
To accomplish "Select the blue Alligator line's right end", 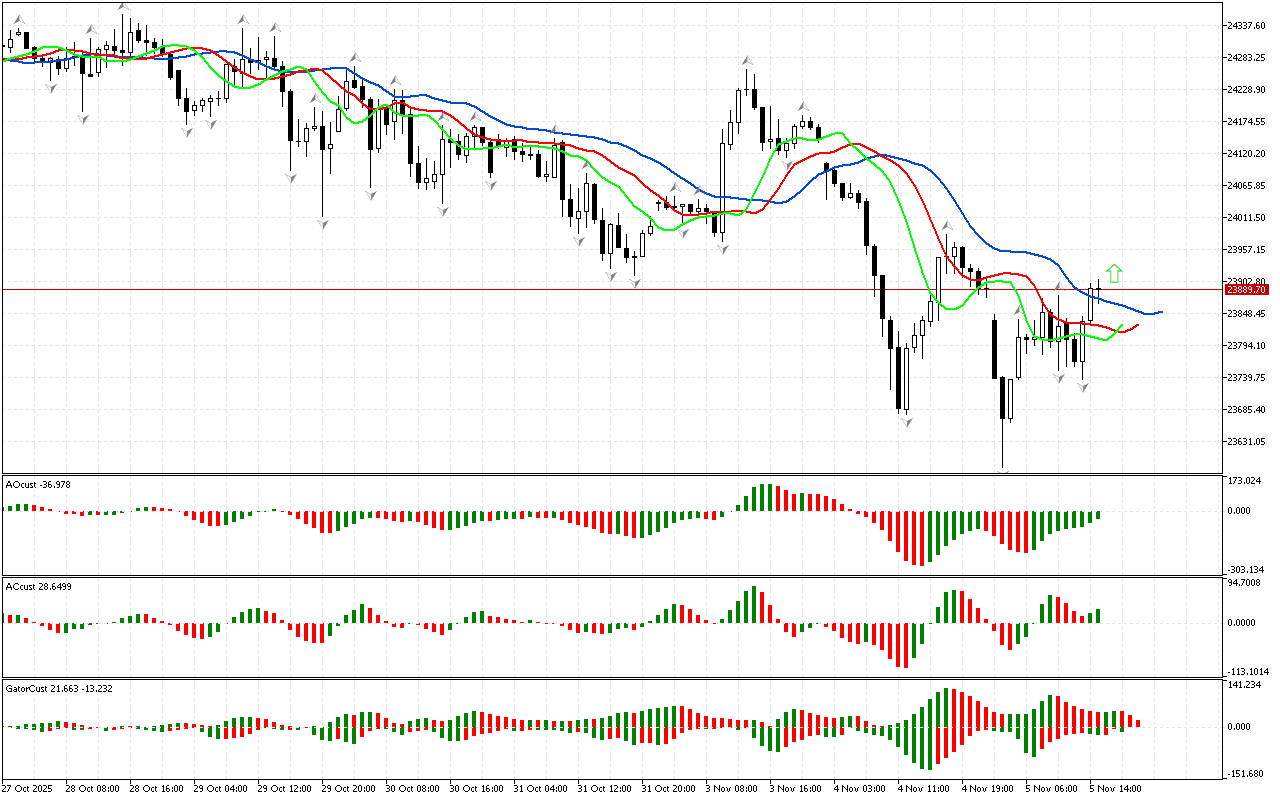I will point(1160,312).
